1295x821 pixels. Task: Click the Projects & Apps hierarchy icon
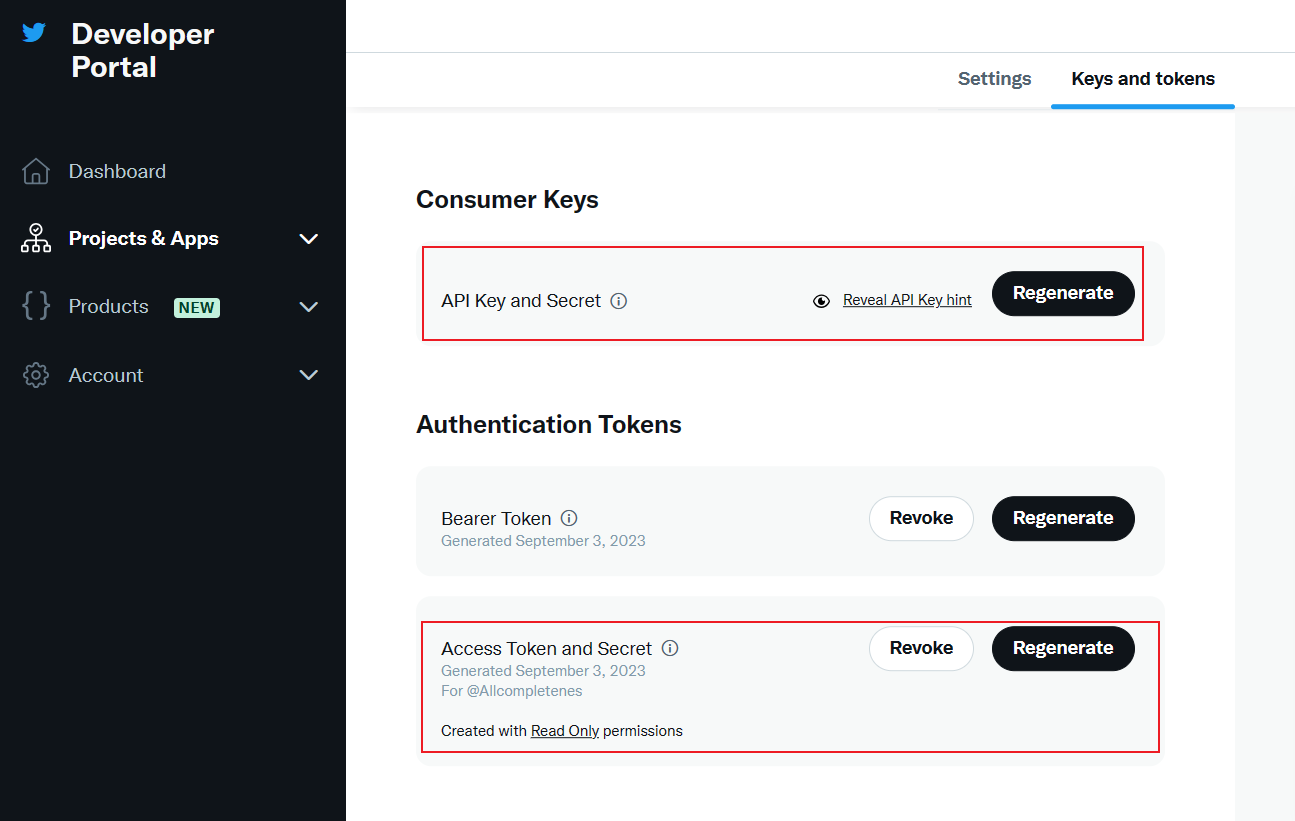coord(36,239)
